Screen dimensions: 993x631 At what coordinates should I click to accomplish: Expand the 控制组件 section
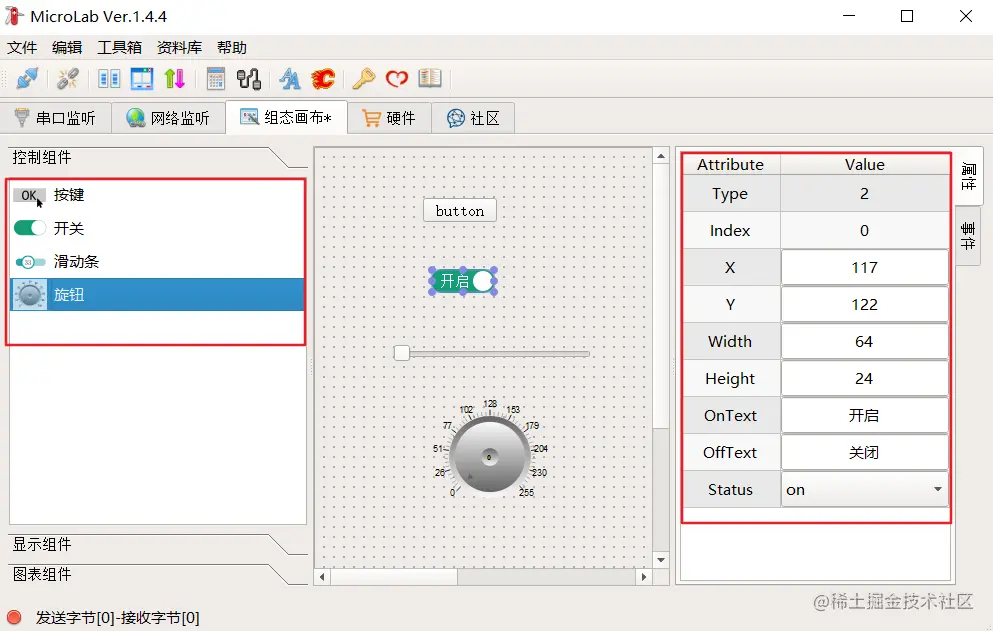coord(157,158)
